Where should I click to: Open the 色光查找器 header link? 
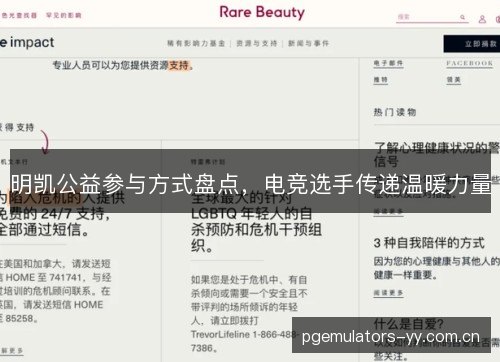[x=19, y=15]
